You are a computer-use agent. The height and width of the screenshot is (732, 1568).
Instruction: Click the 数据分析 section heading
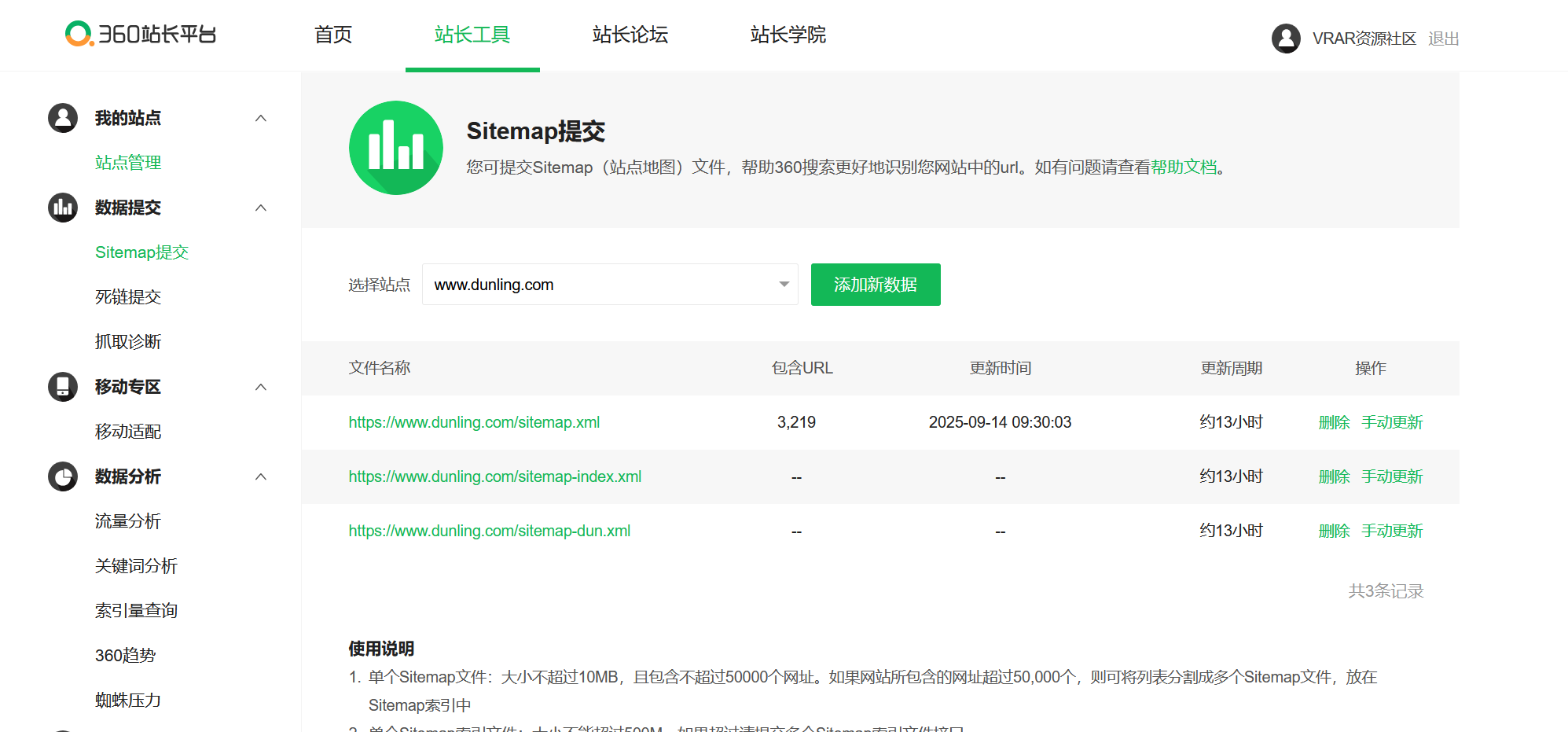(128, 476)
